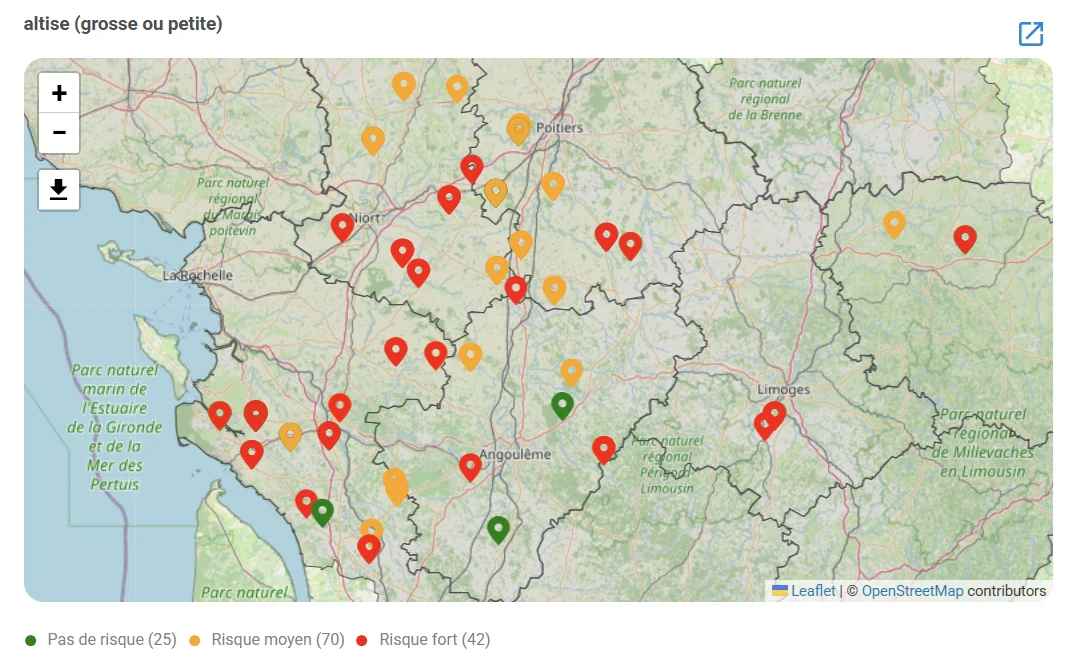Download the map image
Screen dimensions: 1078x663
[59, 190]
